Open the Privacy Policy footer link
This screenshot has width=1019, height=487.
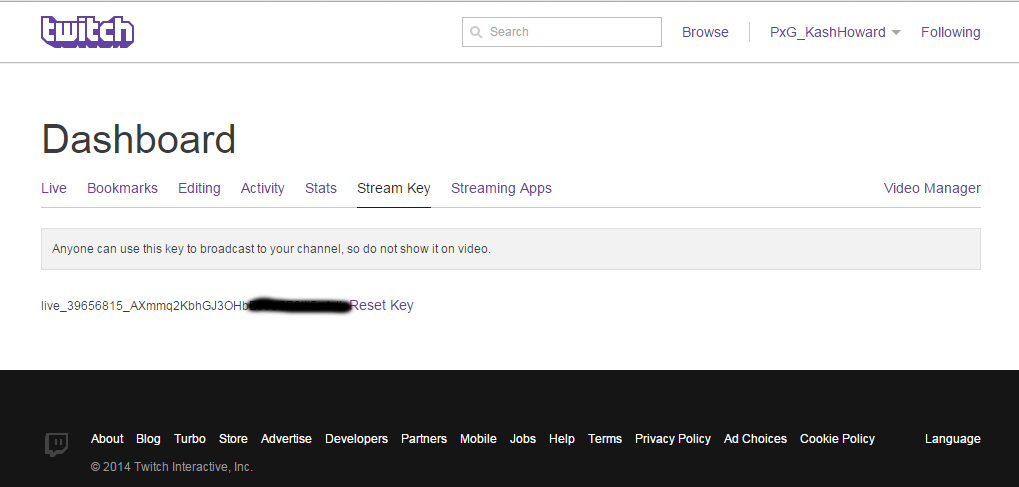point(673,439)
